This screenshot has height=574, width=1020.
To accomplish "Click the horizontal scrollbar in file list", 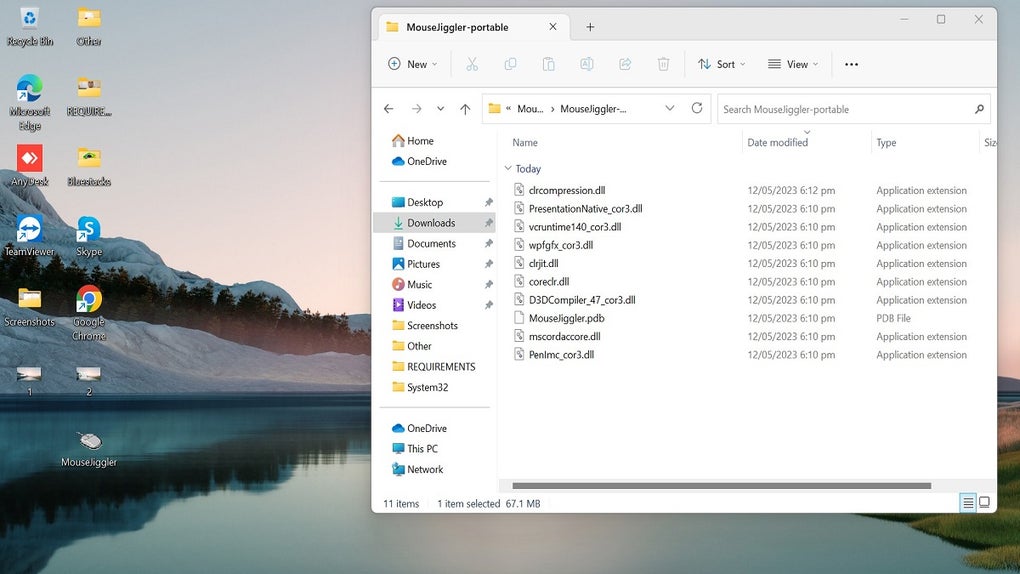I will (x=721, y=485).
